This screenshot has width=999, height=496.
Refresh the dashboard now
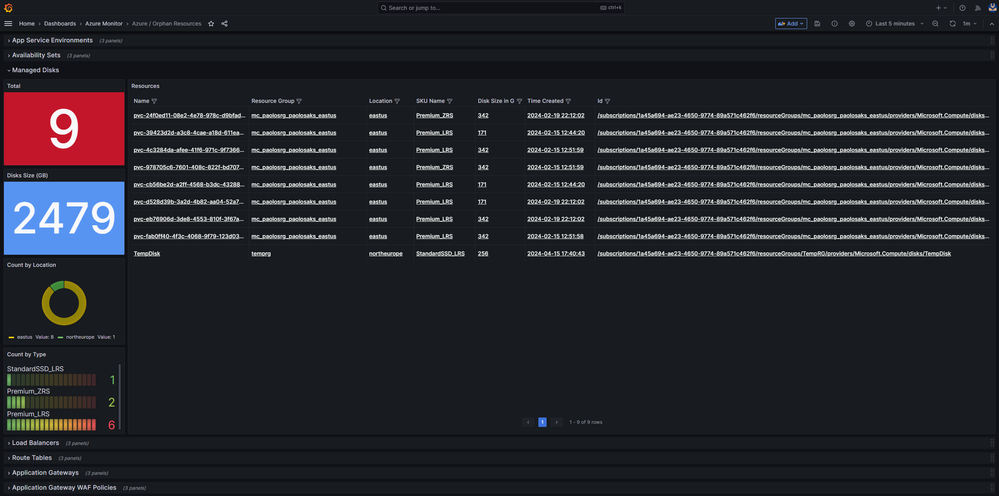(x=952, y=24)
